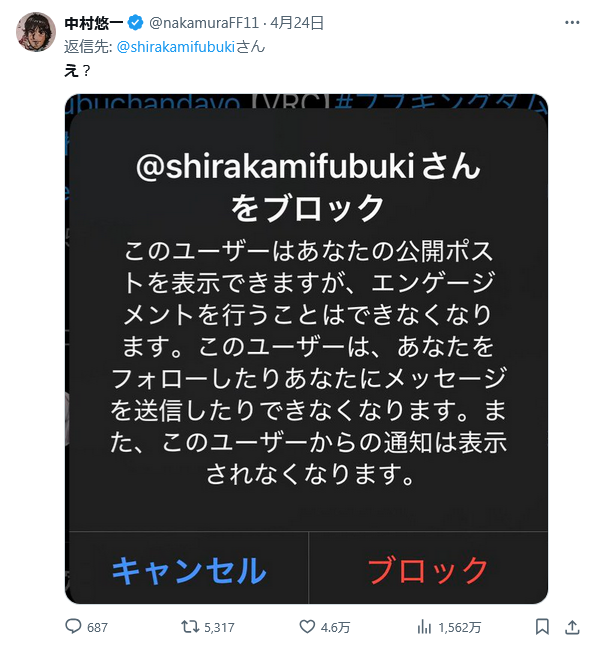
Task: Open 中村悠一's profile avatar
Action: (36, 32)
